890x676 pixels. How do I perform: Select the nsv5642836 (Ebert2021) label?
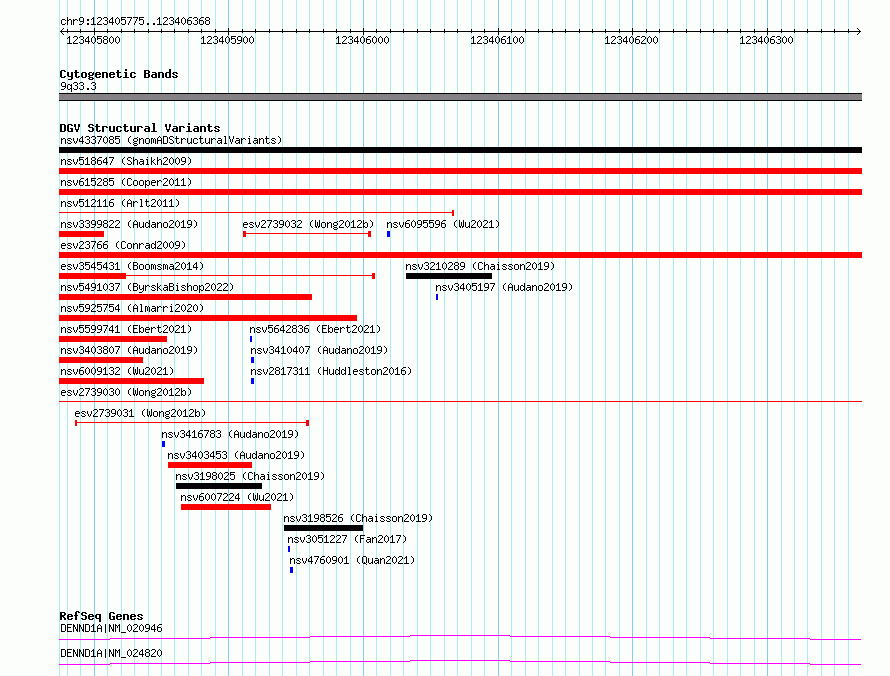315,329
